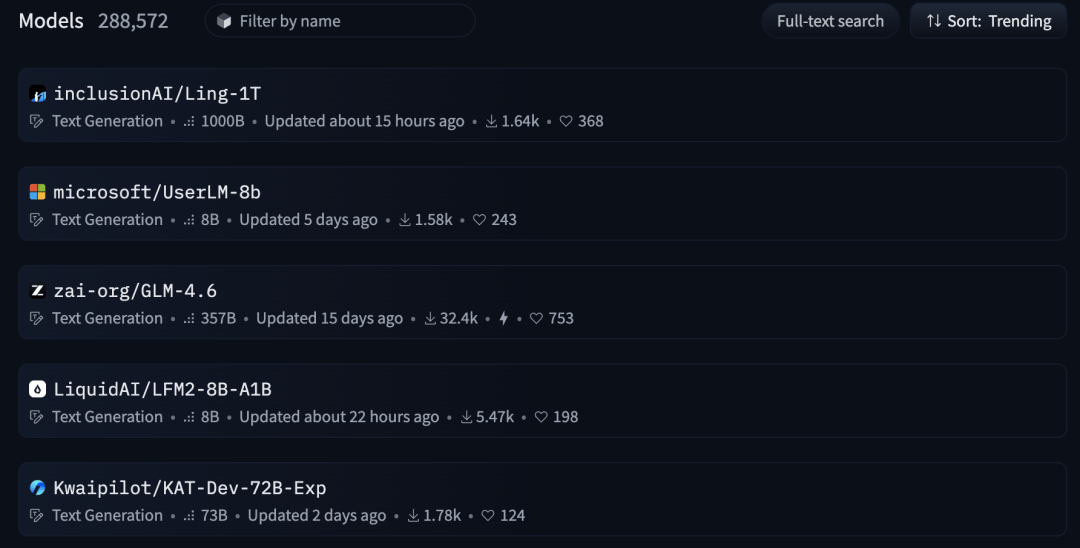Click the zai-org avatar icon
This screenshot has width=1080, height=548.
(38, 291)
